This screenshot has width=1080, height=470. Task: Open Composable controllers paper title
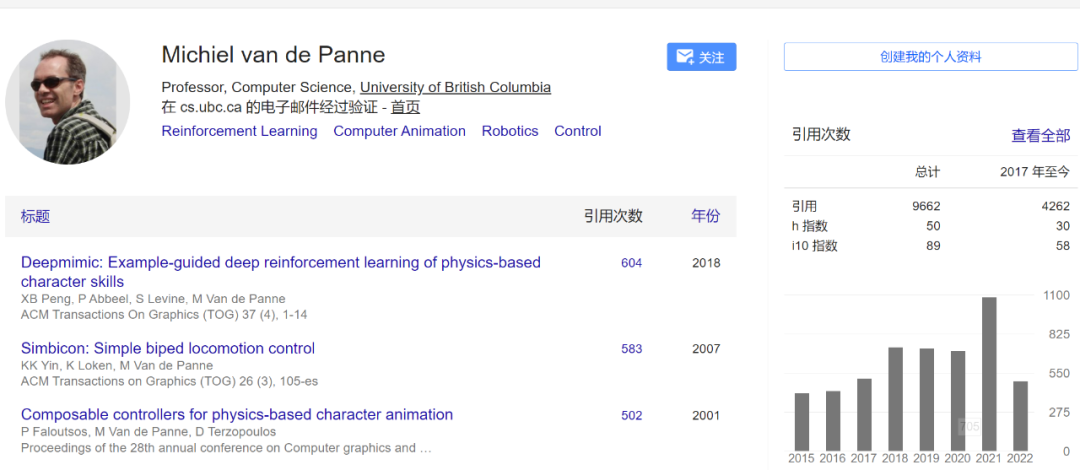tap(237, 415)
